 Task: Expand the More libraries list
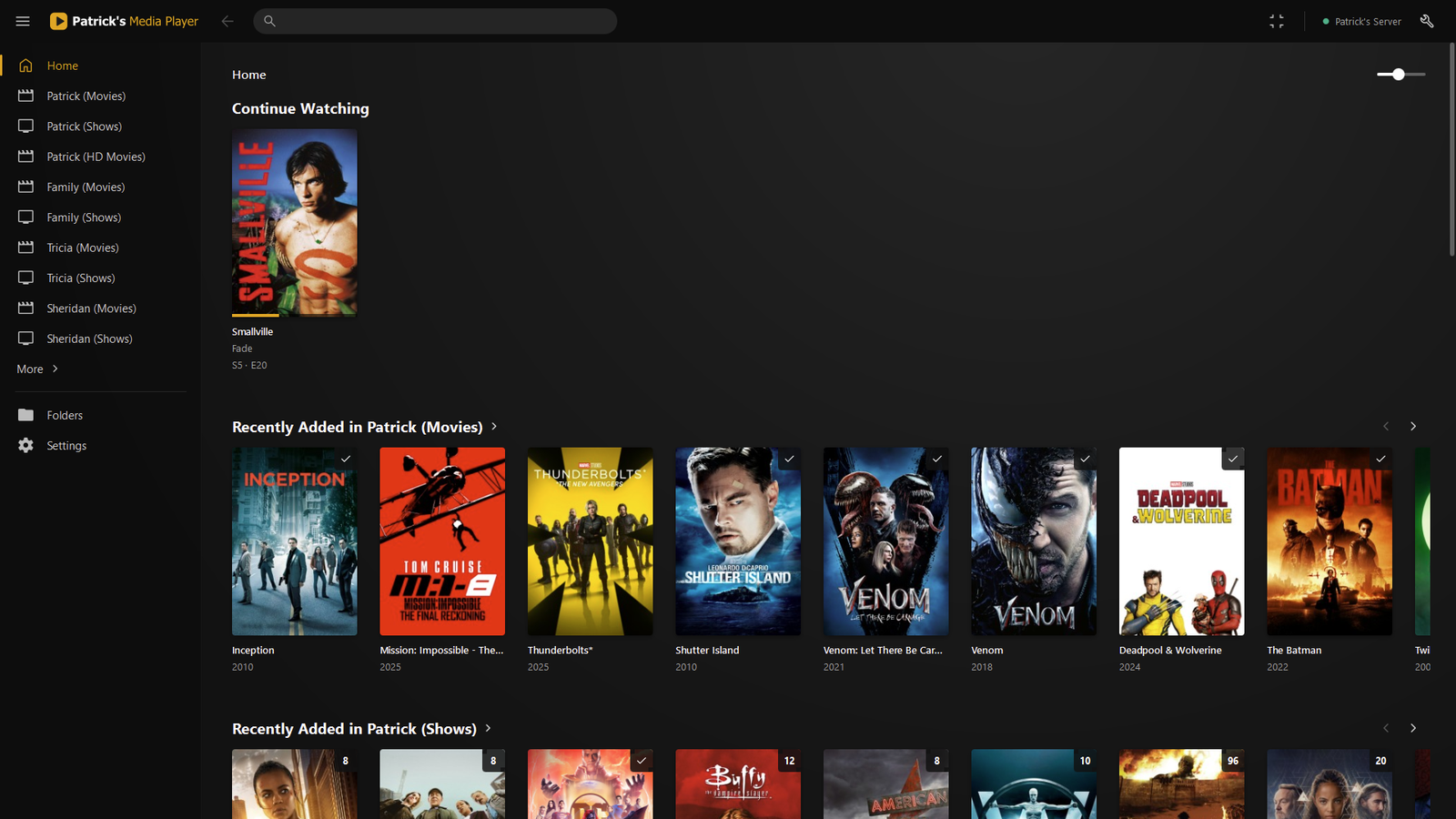point(37,369)
